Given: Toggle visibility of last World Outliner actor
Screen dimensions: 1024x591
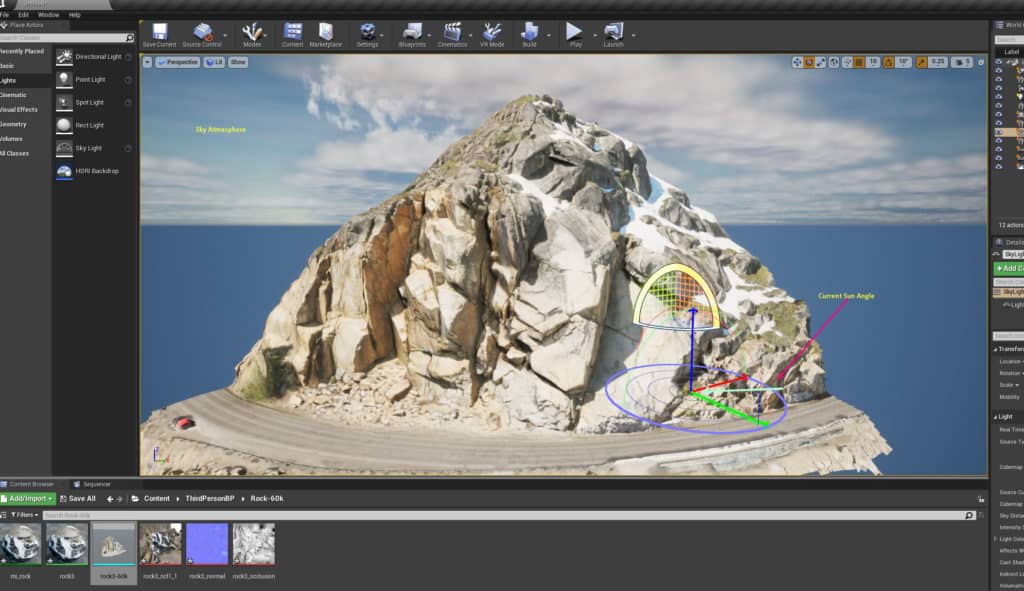Looking at the screenshot, I should pos(999,167).
